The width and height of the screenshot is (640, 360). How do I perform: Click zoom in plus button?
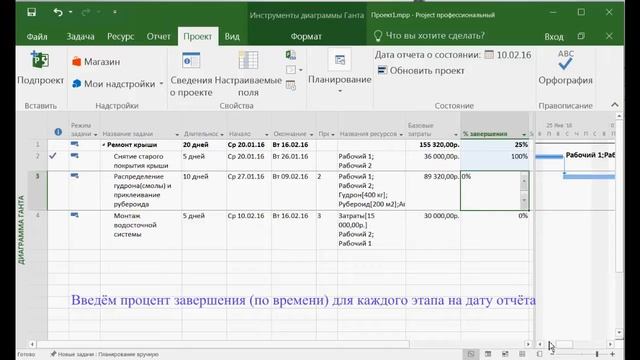[613, 354]
